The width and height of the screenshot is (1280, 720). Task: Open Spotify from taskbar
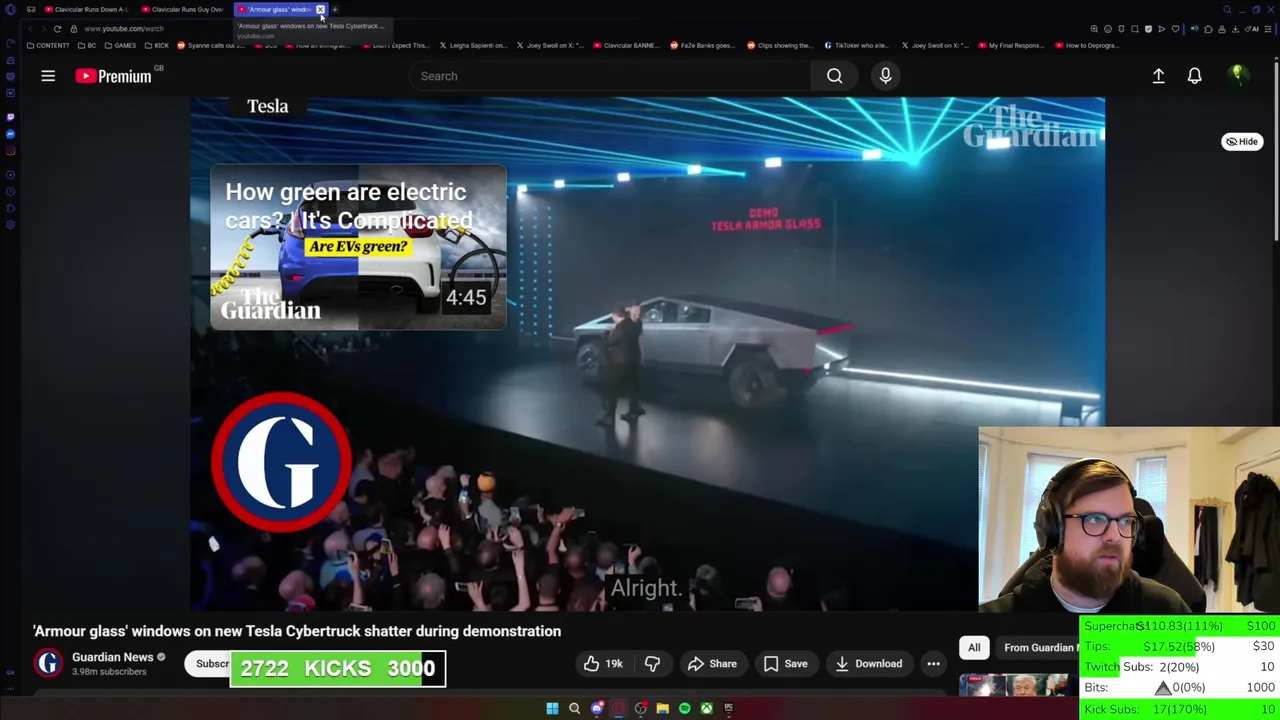point(684,709)
